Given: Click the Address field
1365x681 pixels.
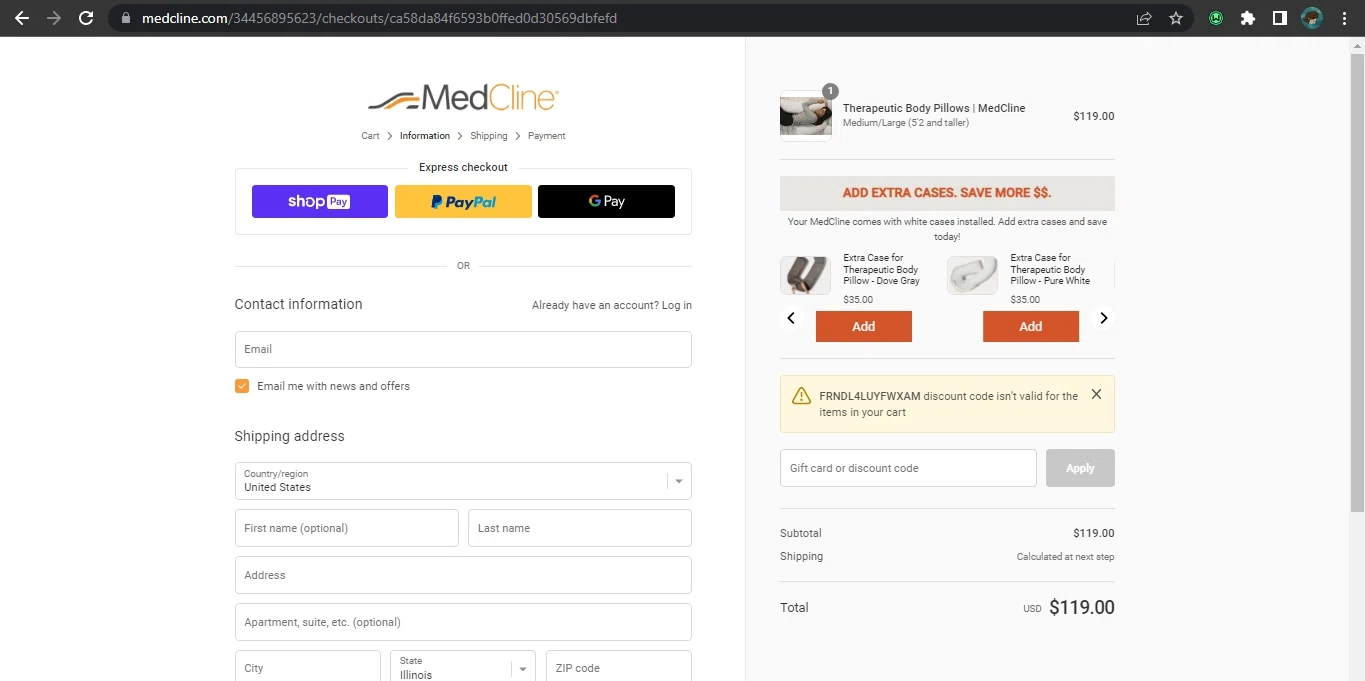Looking at the screenshot, I should point(463,575).
